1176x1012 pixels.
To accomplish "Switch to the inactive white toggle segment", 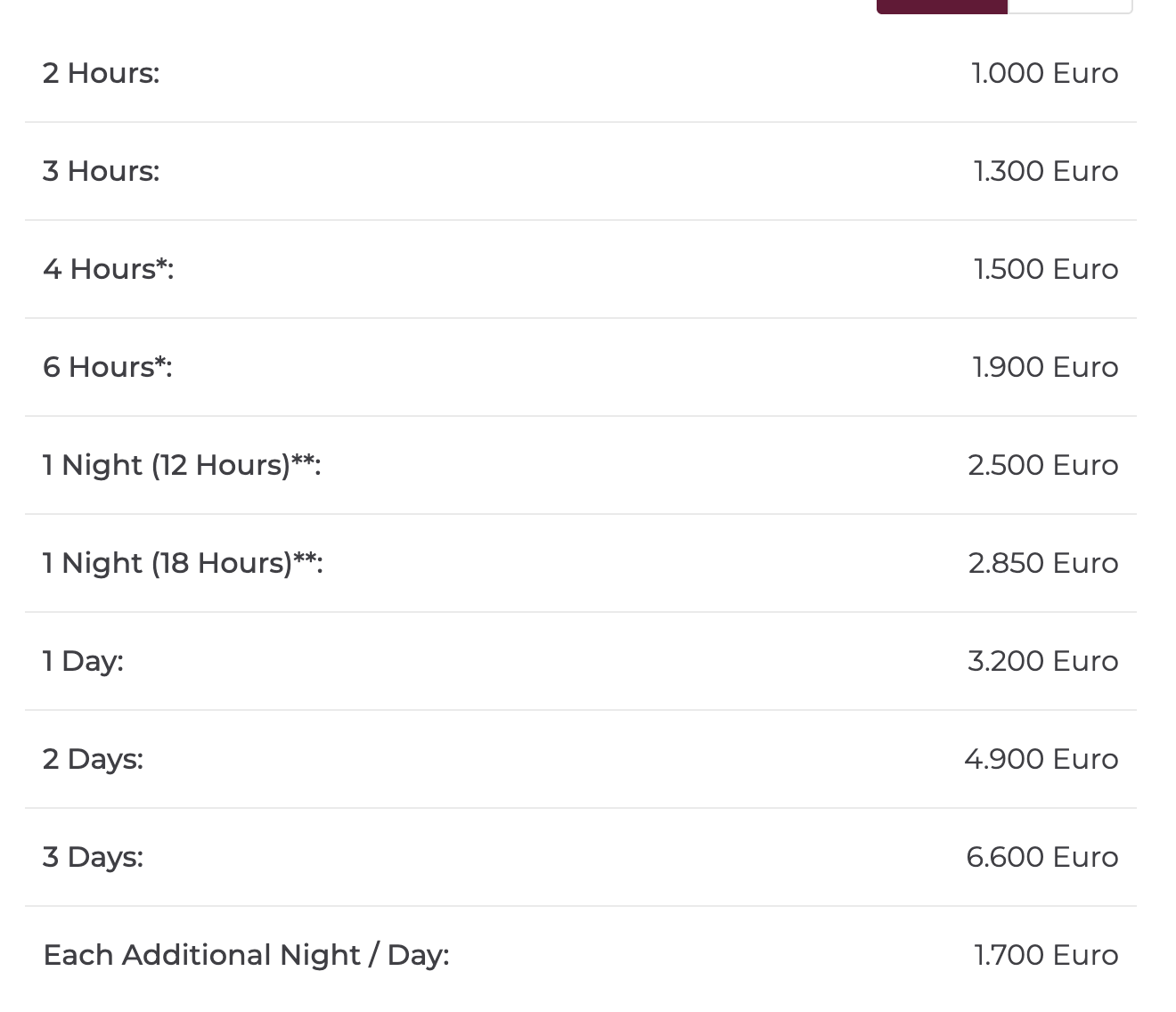I will tap(1070, 6).
